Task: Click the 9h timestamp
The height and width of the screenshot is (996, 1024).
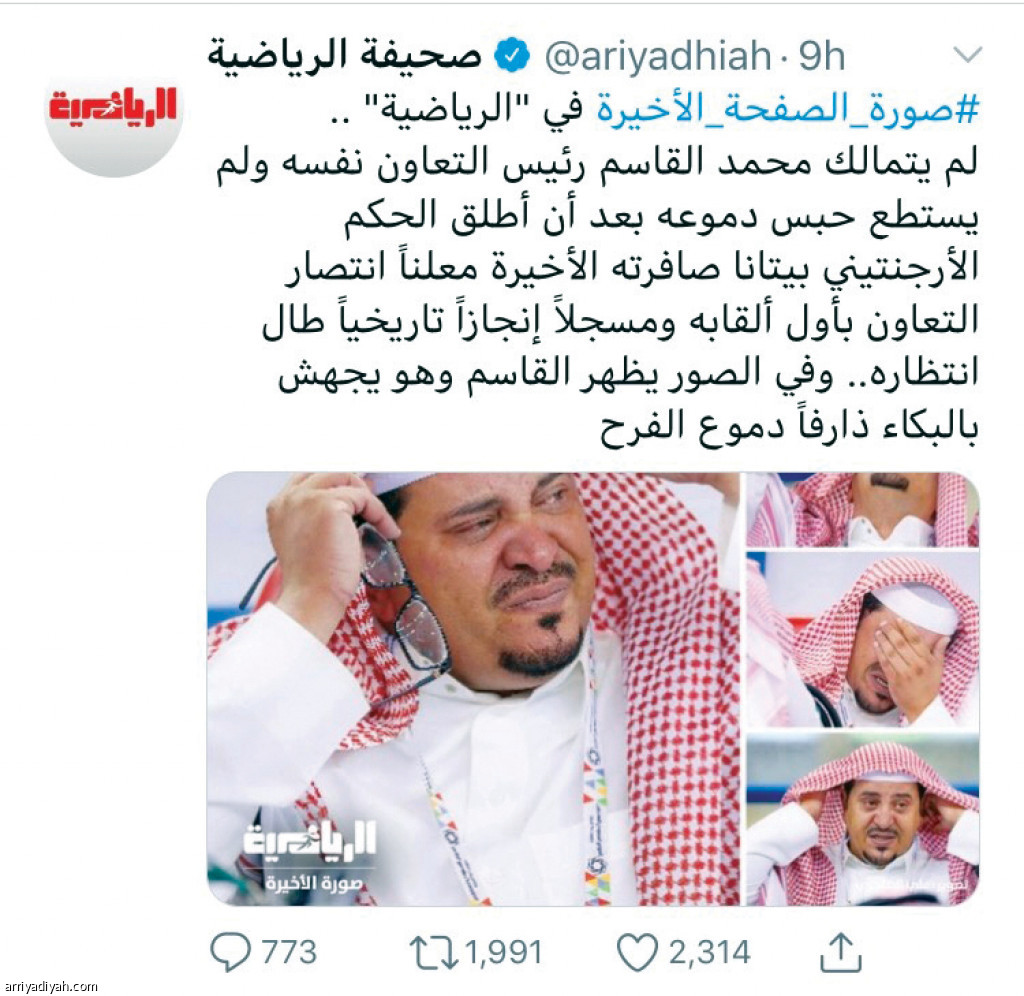Action: (822, 56)
